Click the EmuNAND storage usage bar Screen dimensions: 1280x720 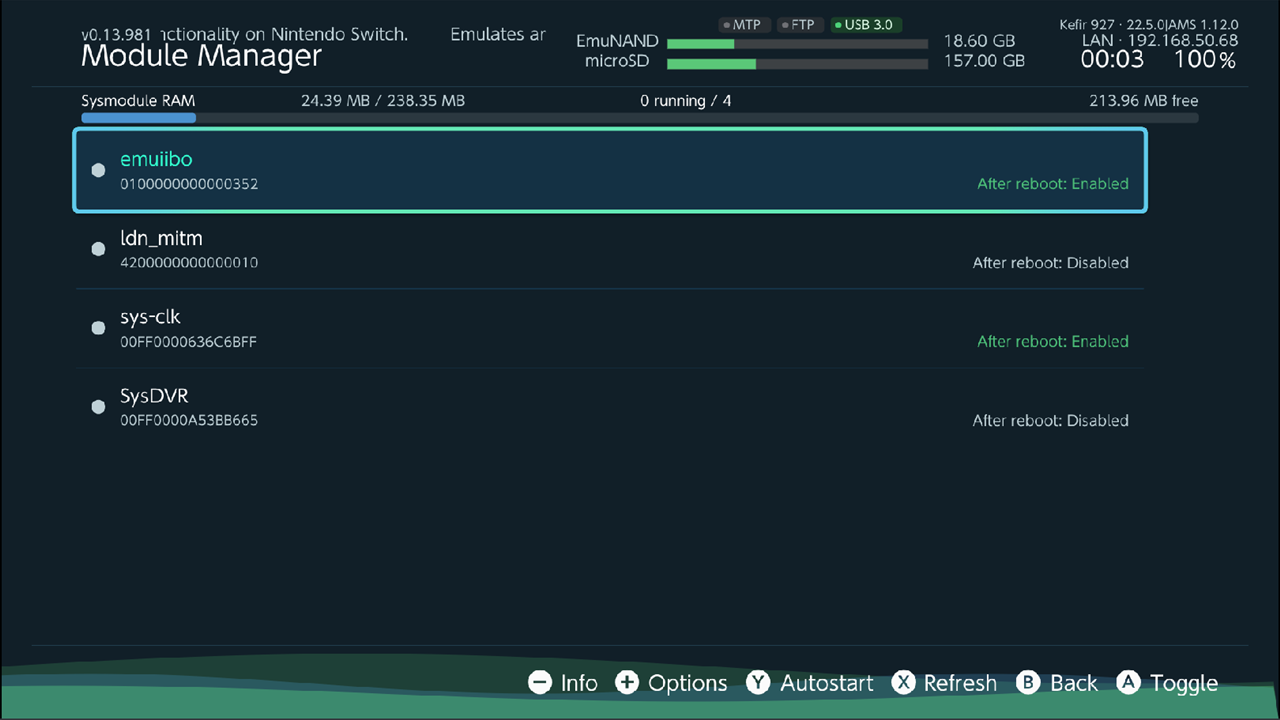(x=797, y=44)
